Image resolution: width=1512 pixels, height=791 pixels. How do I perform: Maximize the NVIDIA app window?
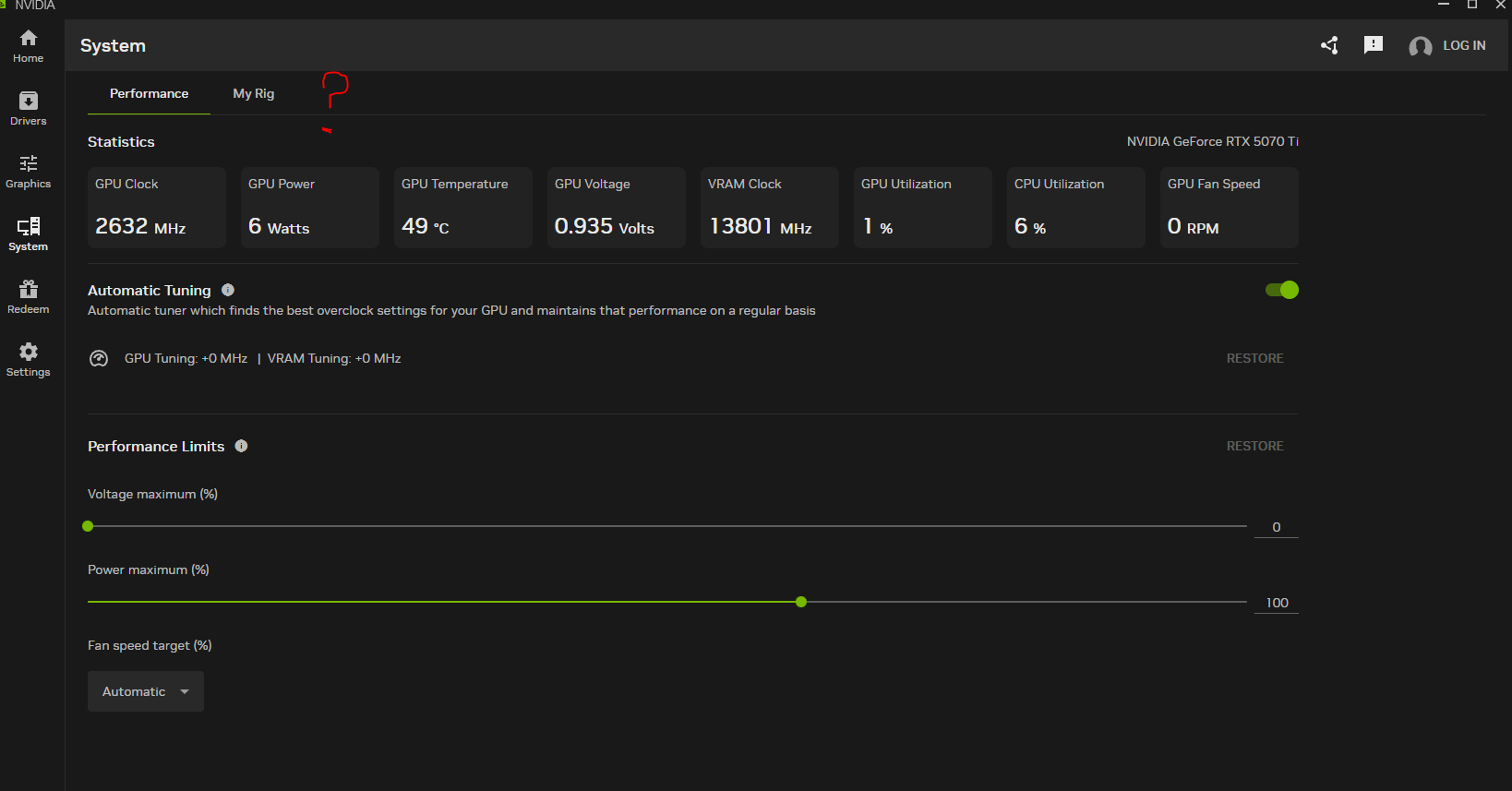click(1472, 5)
